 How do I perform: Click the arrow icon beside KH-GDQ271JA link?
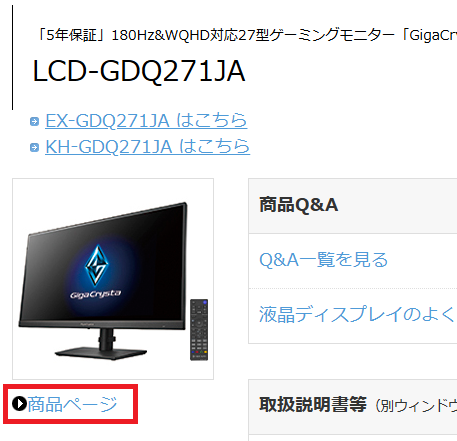tap(34, 147)
